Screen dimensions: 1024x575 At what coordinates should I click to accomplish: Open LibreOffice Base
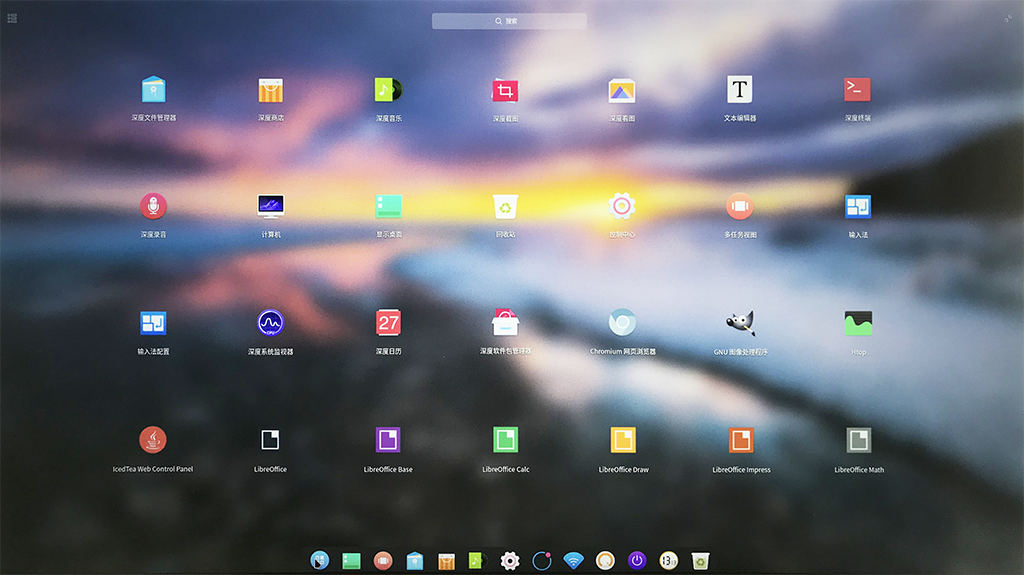(388, 440)
